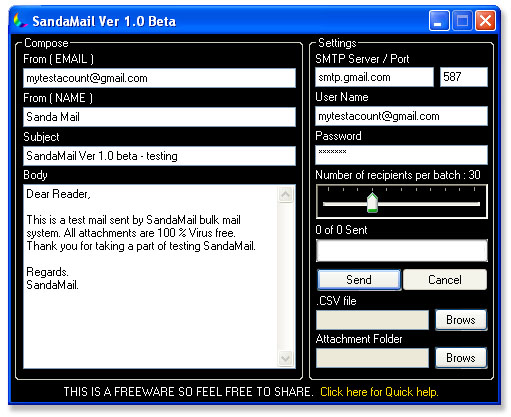Click the '0 of 0 Sent' status text
Viewport: 511px width, 417px height.
(x=341, y=230)
